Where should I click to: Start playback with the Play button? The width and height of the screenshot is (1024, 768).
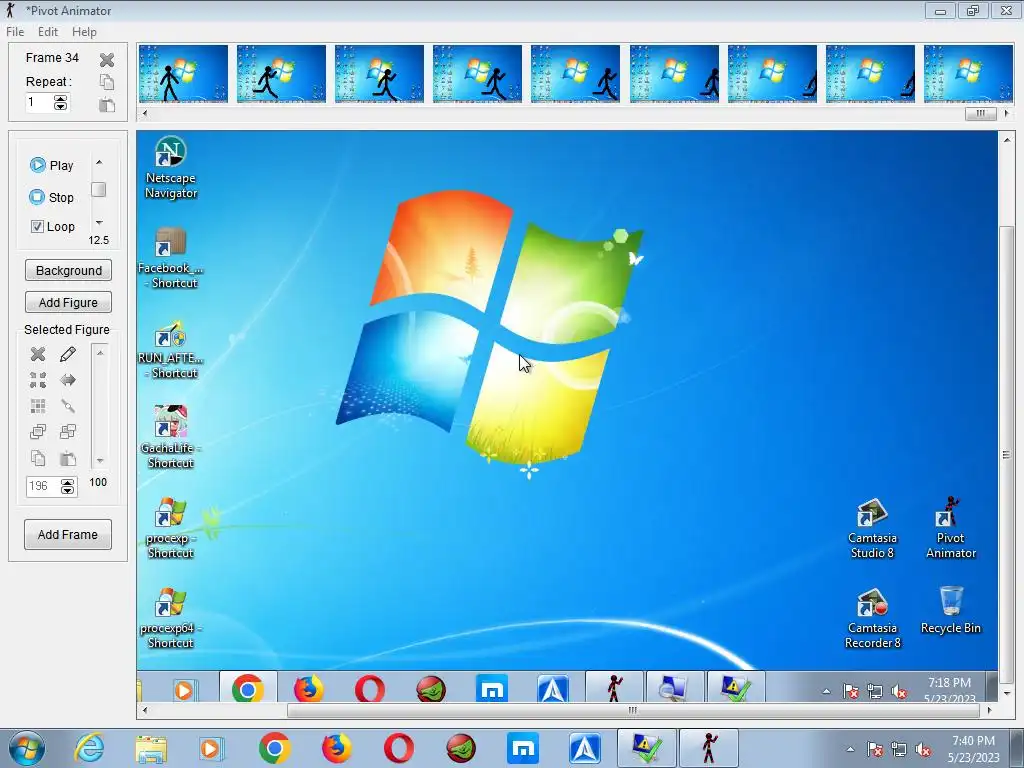click(52, 165)
